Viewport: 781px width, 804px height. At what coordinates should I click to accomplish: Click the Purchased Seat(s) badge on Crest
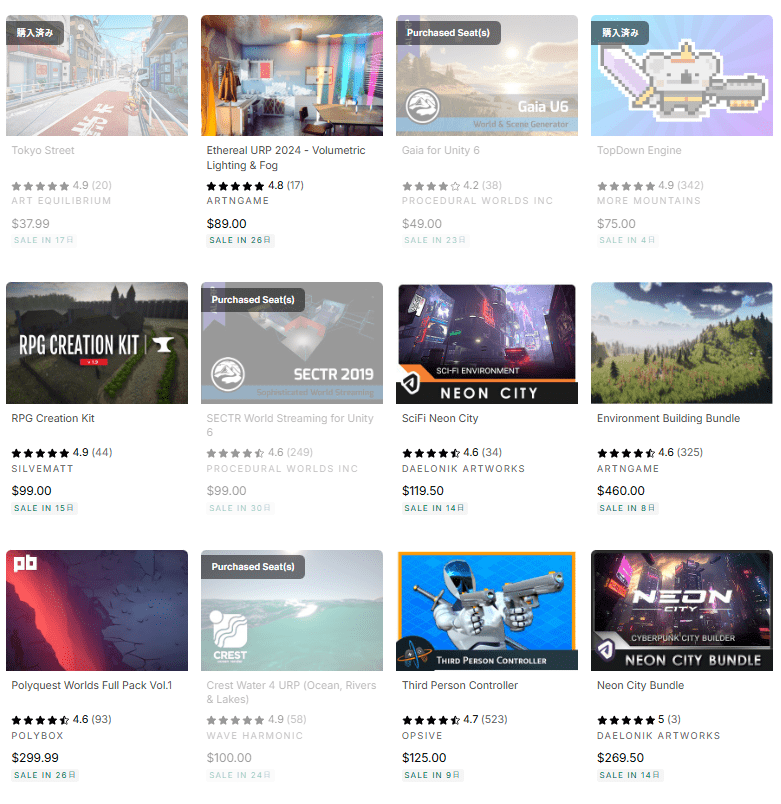(253, 567)
